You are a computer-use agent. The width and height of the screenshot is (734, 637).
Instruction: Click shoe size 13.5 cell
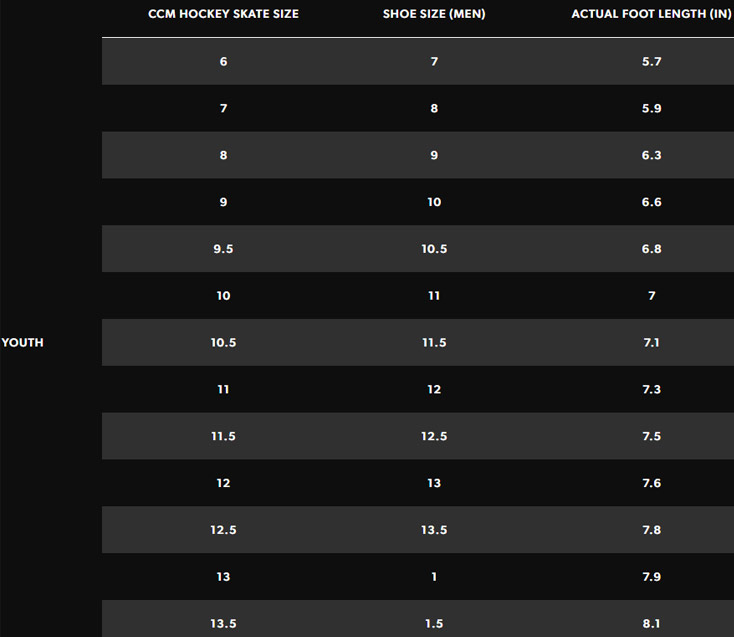pos(434,530)
